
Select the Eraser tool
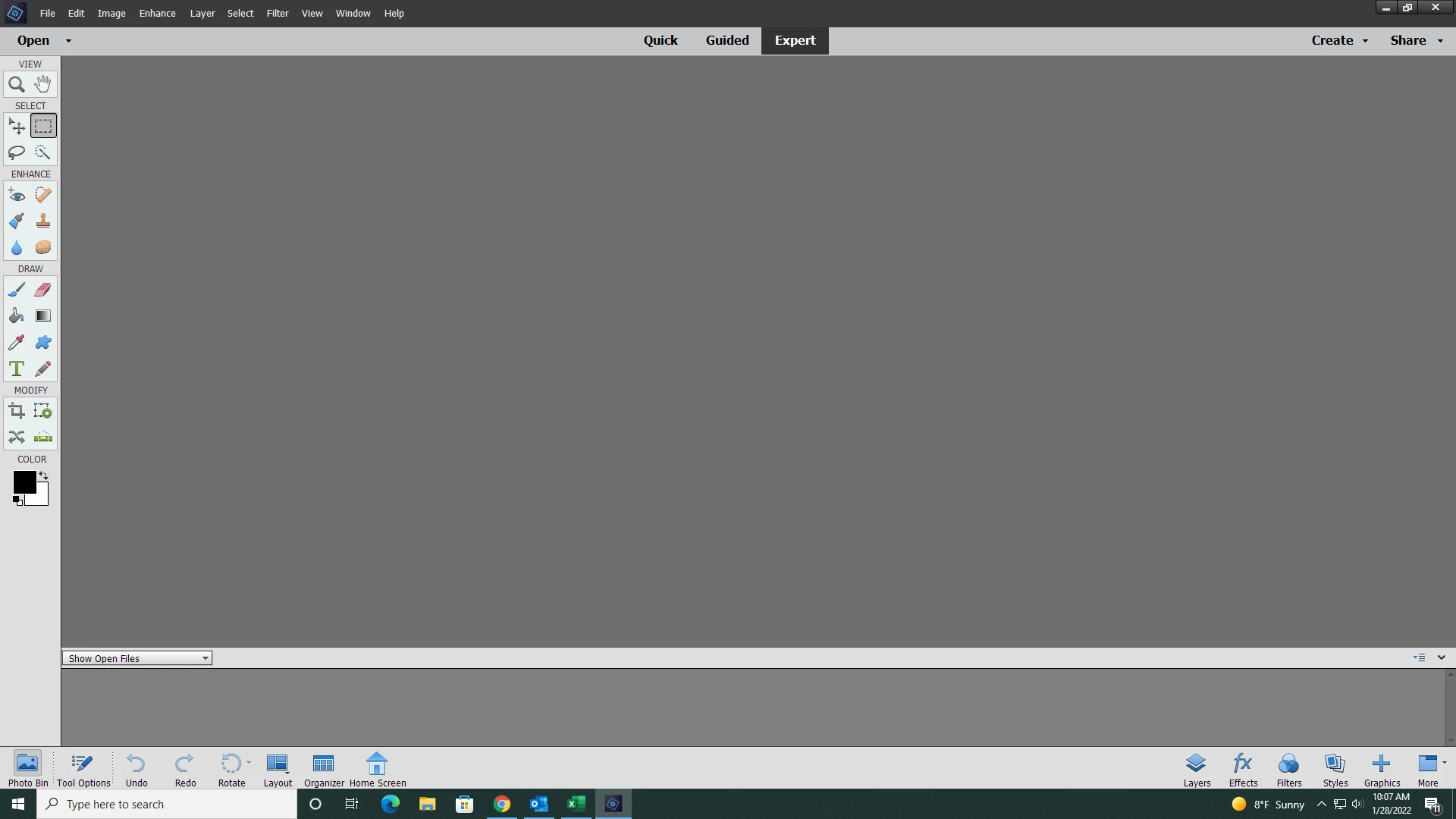[43, 290]
